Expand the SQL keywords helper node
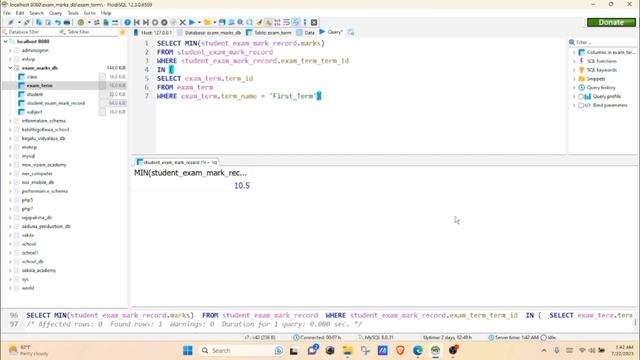Viewport: 640px width, 360px height. [x=574, y=70]
